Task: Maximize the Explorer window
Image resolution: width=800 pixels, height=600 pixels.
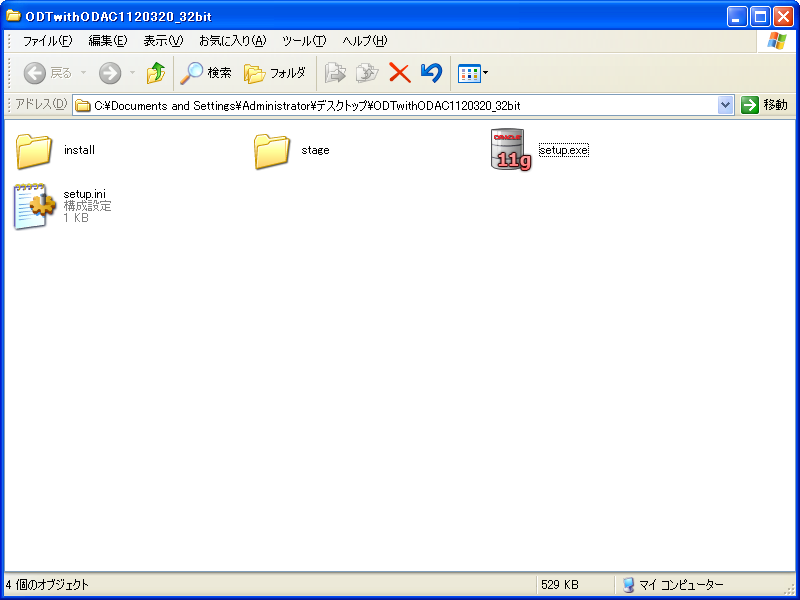Action: click(760, 16)
